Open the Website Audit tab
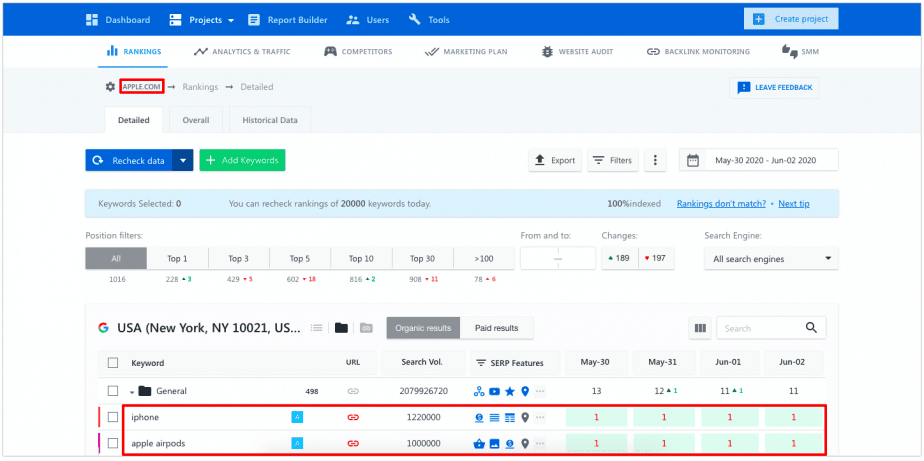The image size is (924, 461). pos(578,51)
